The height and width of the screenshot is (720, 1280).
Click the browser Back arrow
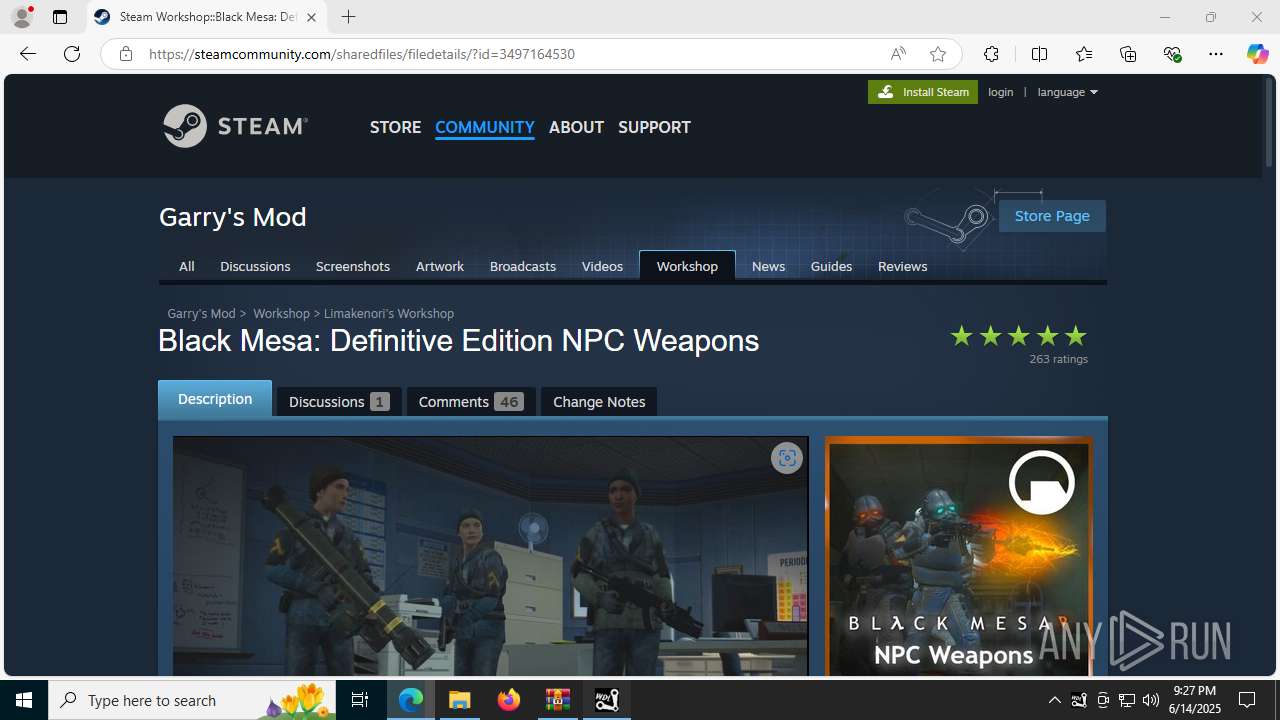tap(28, 54)
